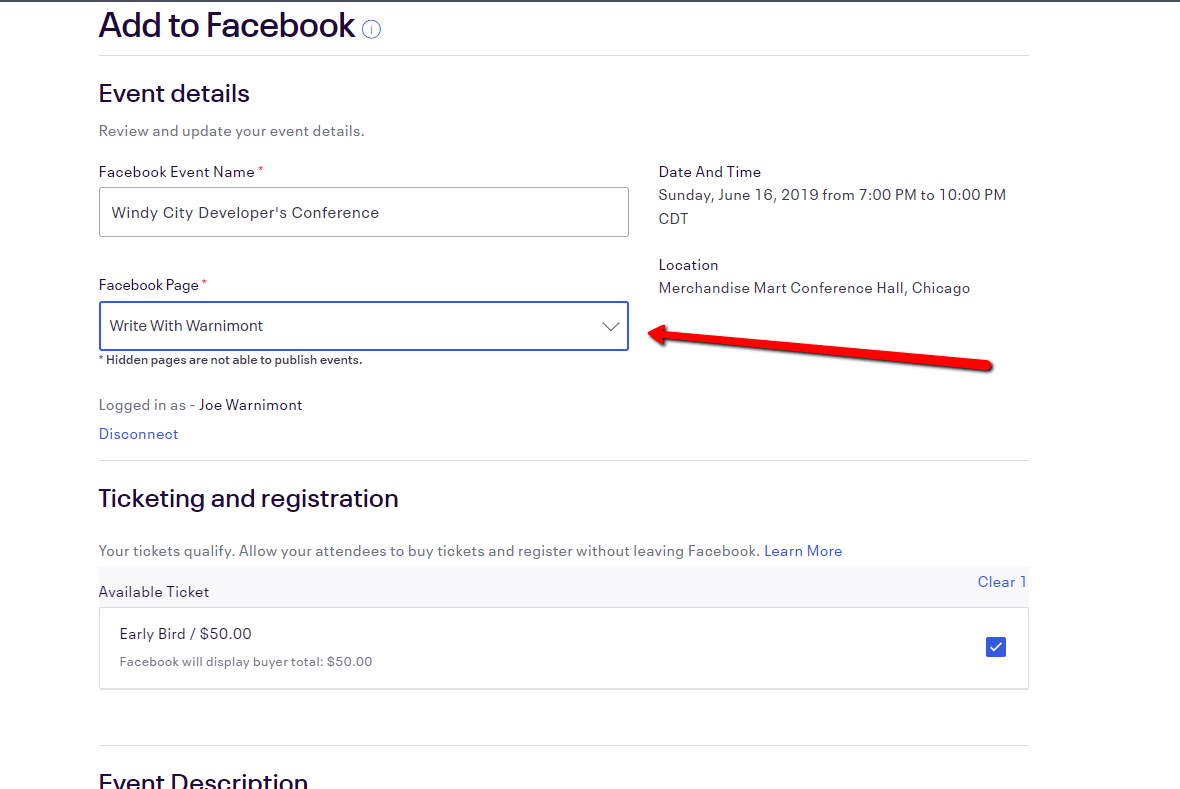Click the hidden pages note text
This screenshot has width=1180, height=789.
[x=230, y=360]
